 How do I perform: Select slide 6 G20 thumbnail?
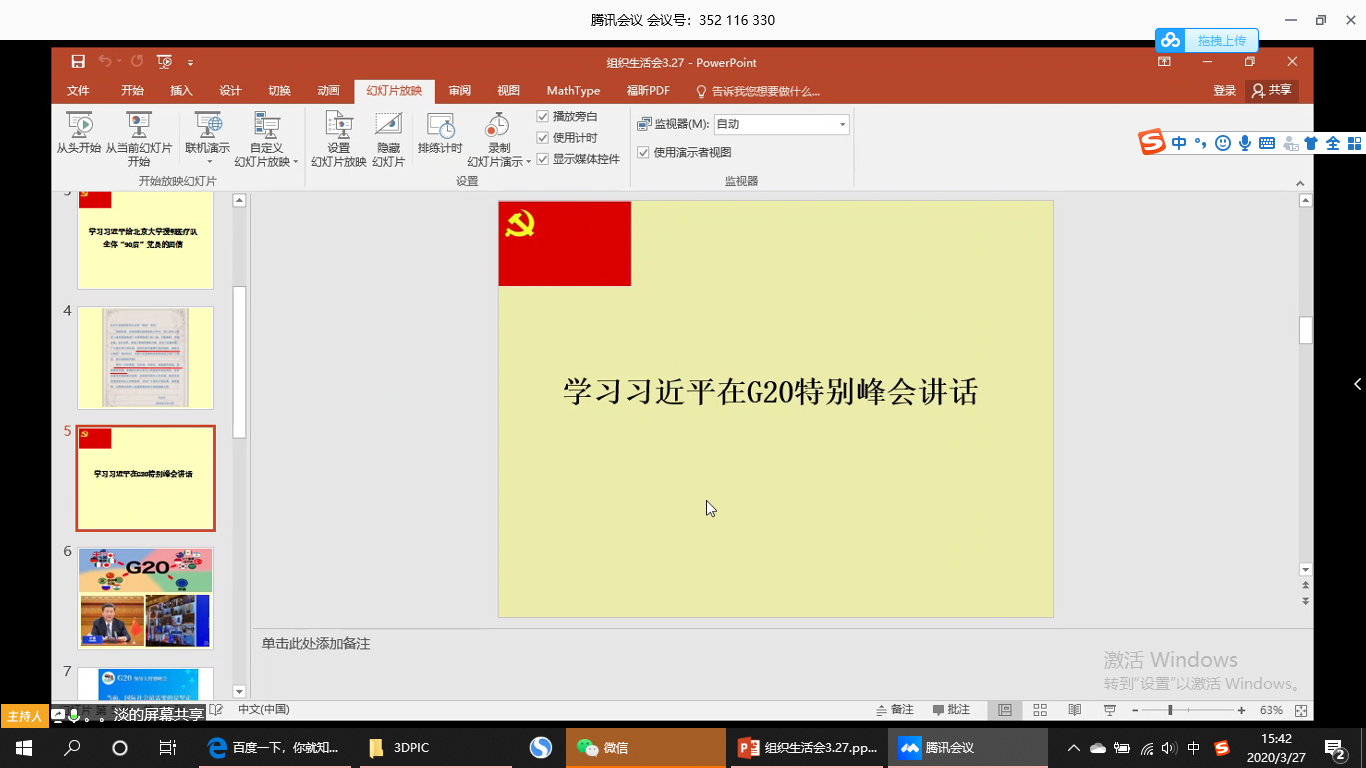click(x=145, y=598)
